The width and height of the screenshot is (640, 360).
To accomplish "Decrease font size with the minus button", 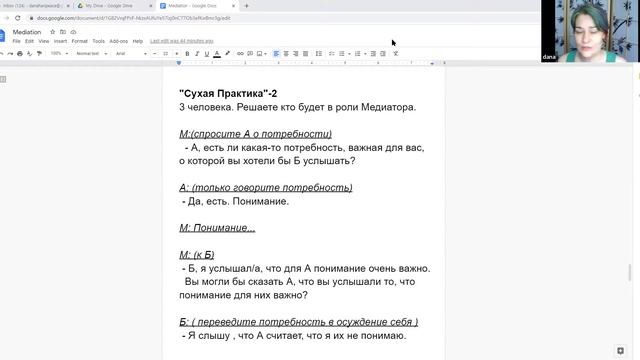I will click(155, 53).
